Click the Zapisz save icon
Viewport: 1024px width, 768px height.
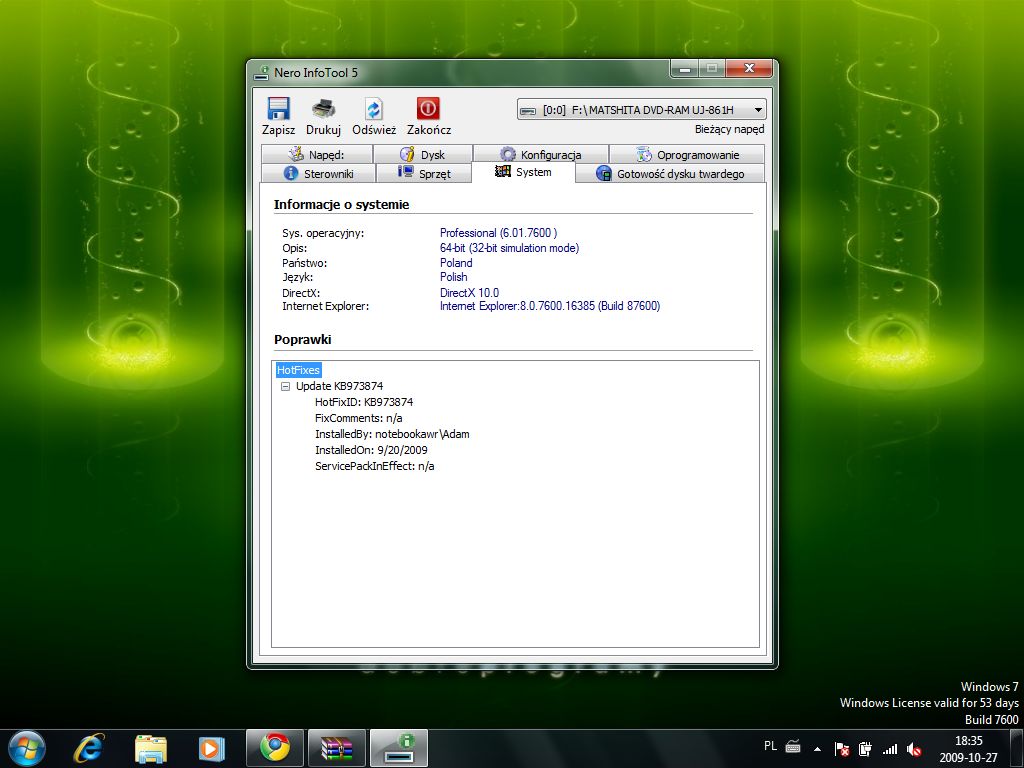pos(278,109)
